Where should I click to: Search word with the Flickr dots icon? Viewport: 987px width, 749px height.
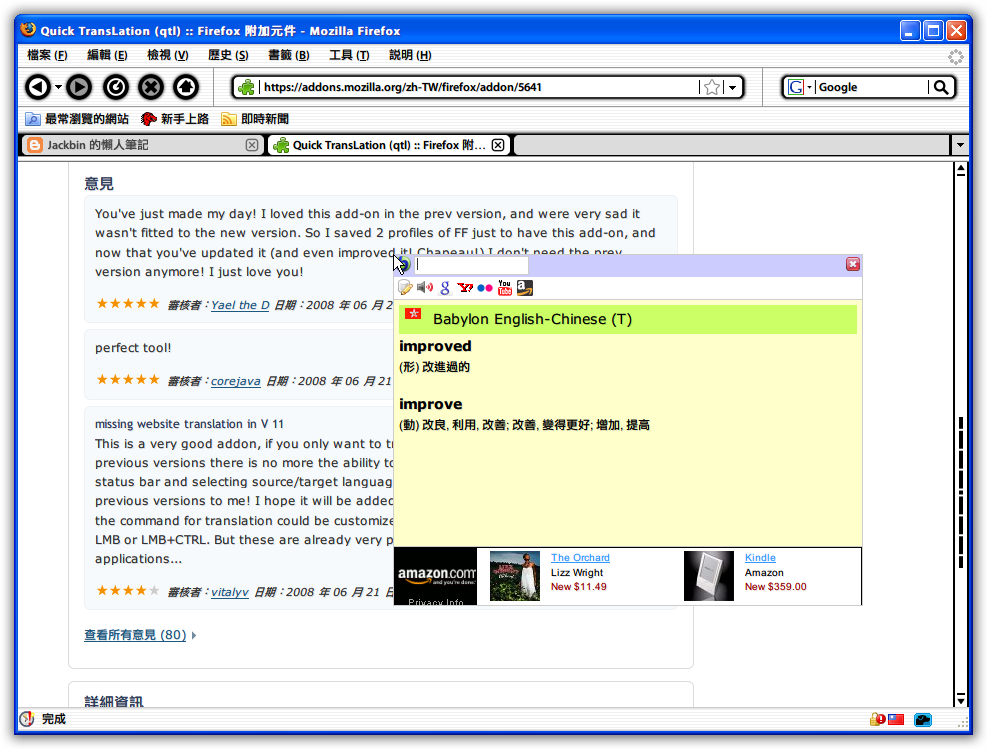point(485,288)
